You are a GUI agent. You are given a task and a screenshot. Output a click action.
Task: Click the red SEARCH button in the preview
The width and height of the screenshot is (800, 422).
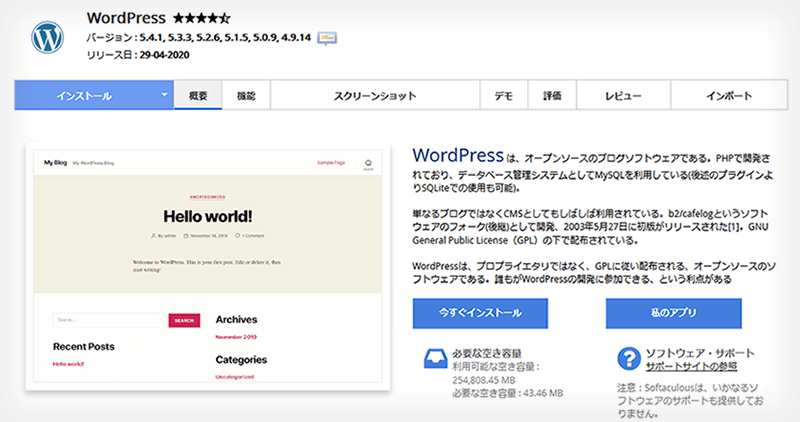184,320
